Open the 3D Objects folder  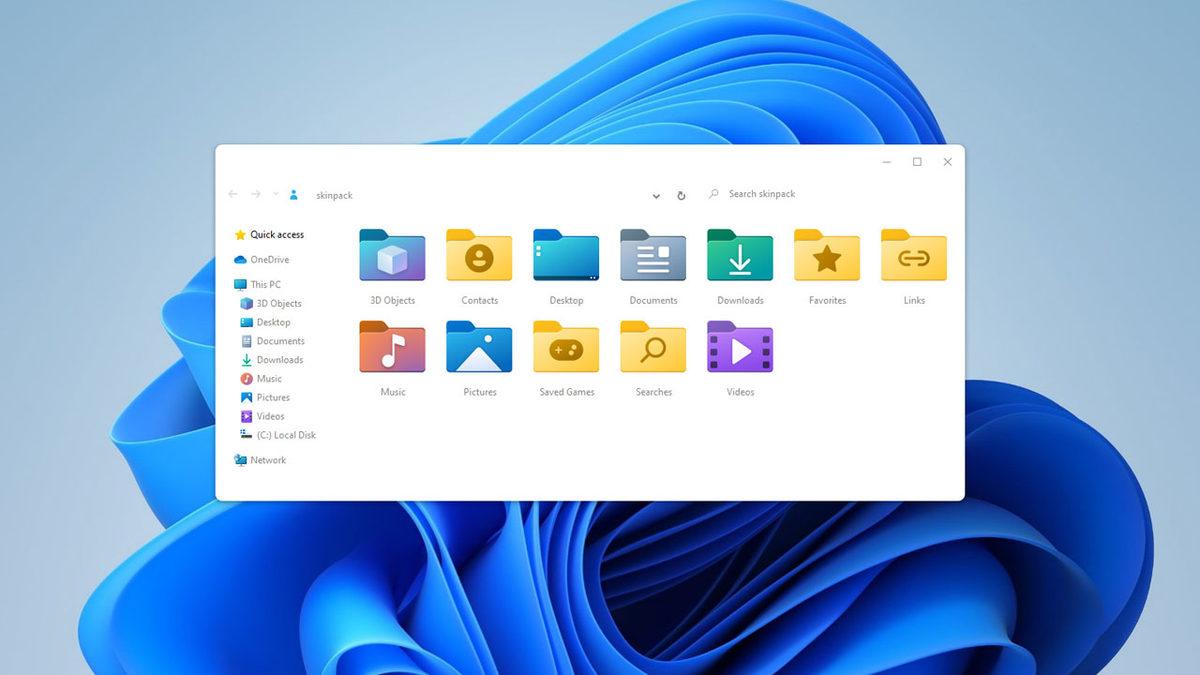[391, 256]
